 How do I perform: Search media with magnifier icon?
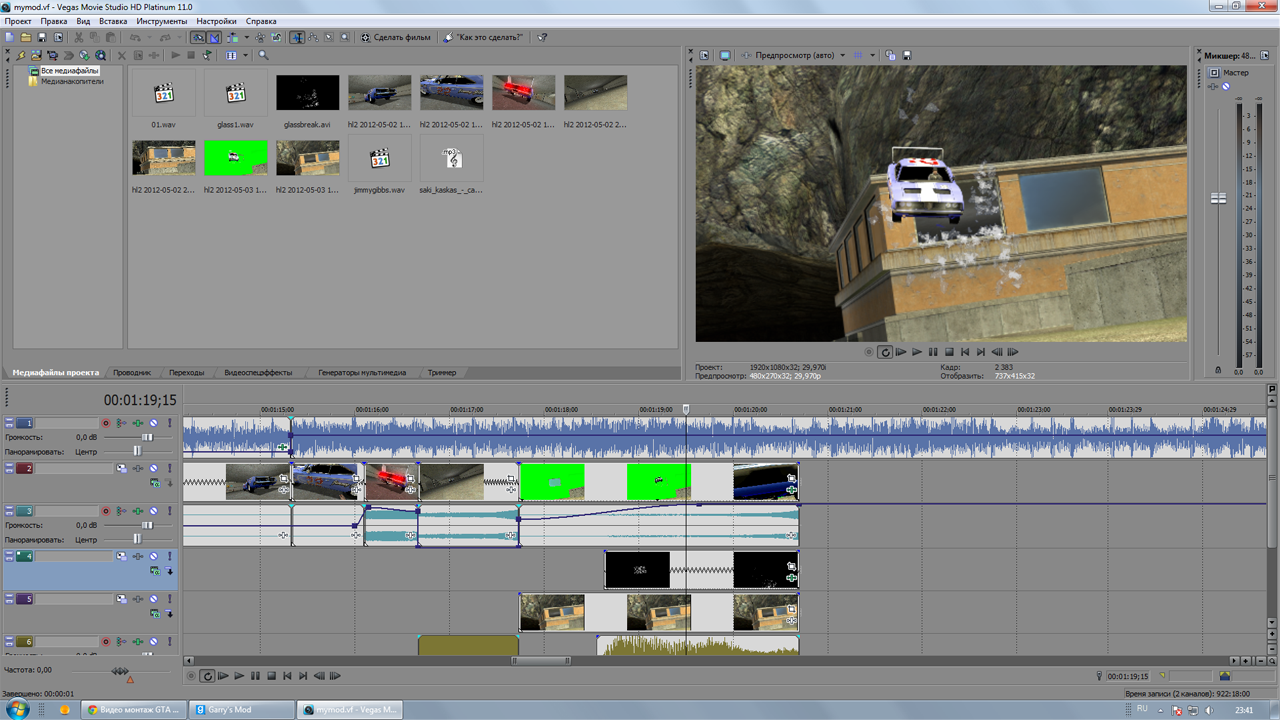263,55
